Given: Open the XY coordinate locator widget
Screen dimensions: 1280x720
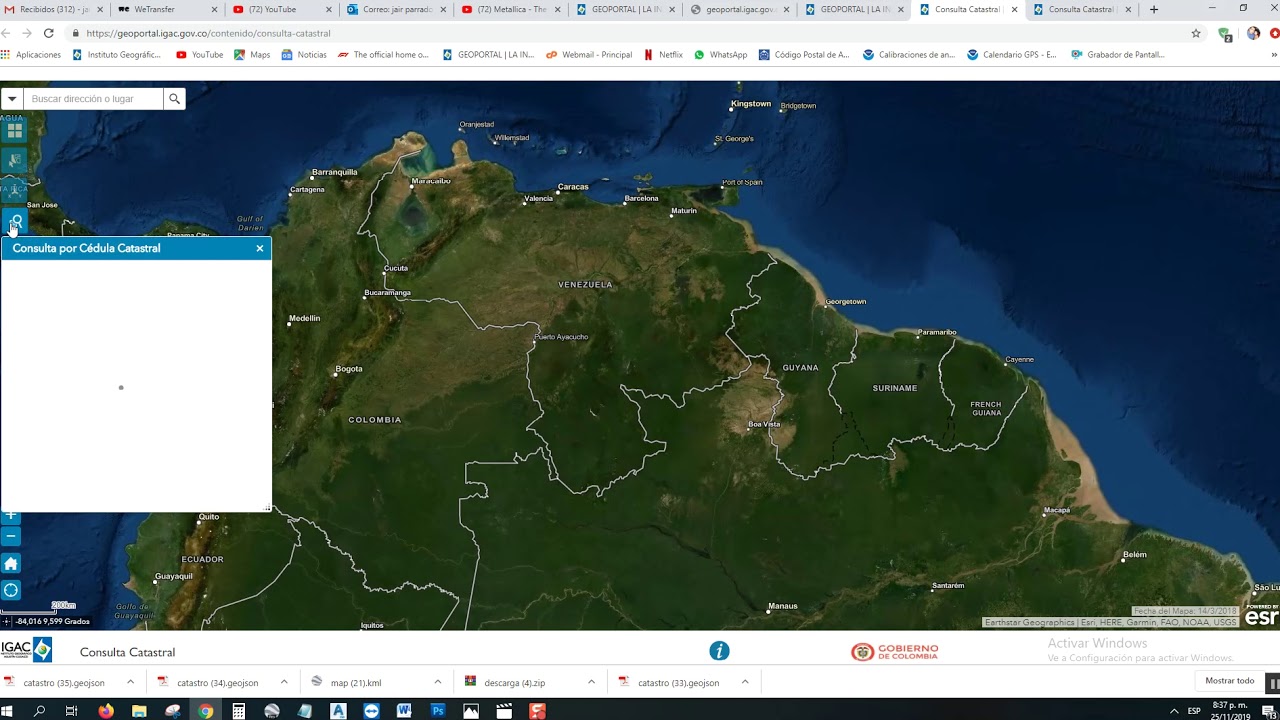Looking at the screenshot, I should point(14,190).
